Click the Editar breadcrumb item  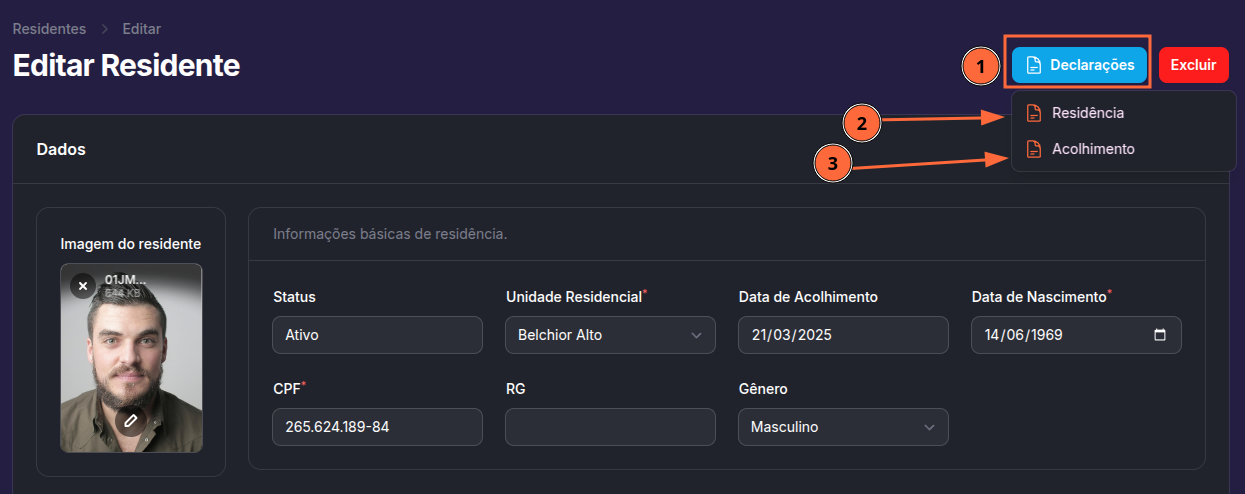click(142, 29)
